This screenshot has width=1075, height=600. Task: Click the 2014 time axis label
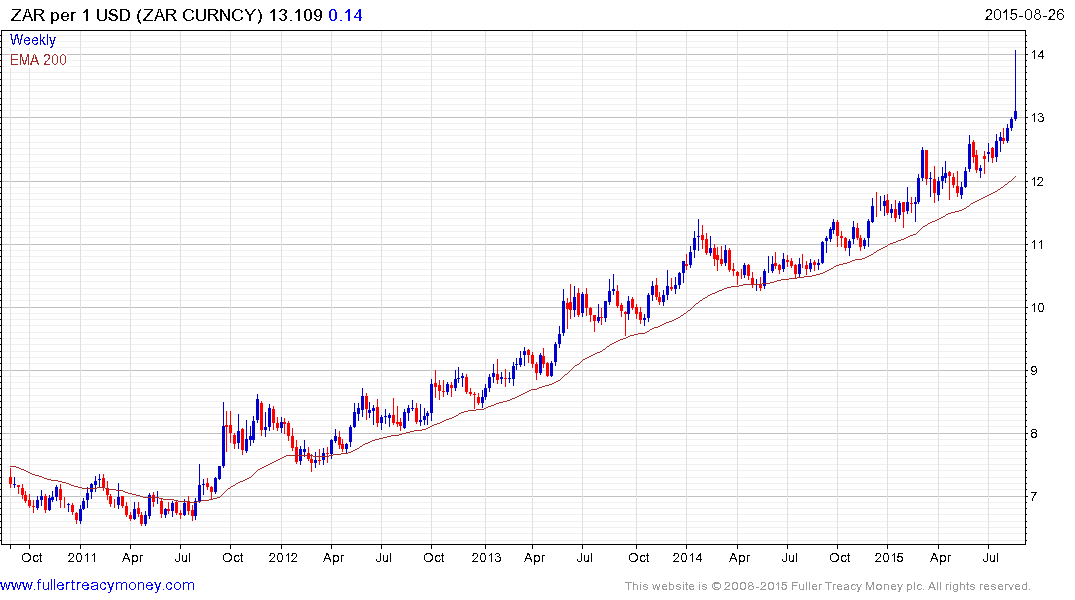(x=687, y=557)
